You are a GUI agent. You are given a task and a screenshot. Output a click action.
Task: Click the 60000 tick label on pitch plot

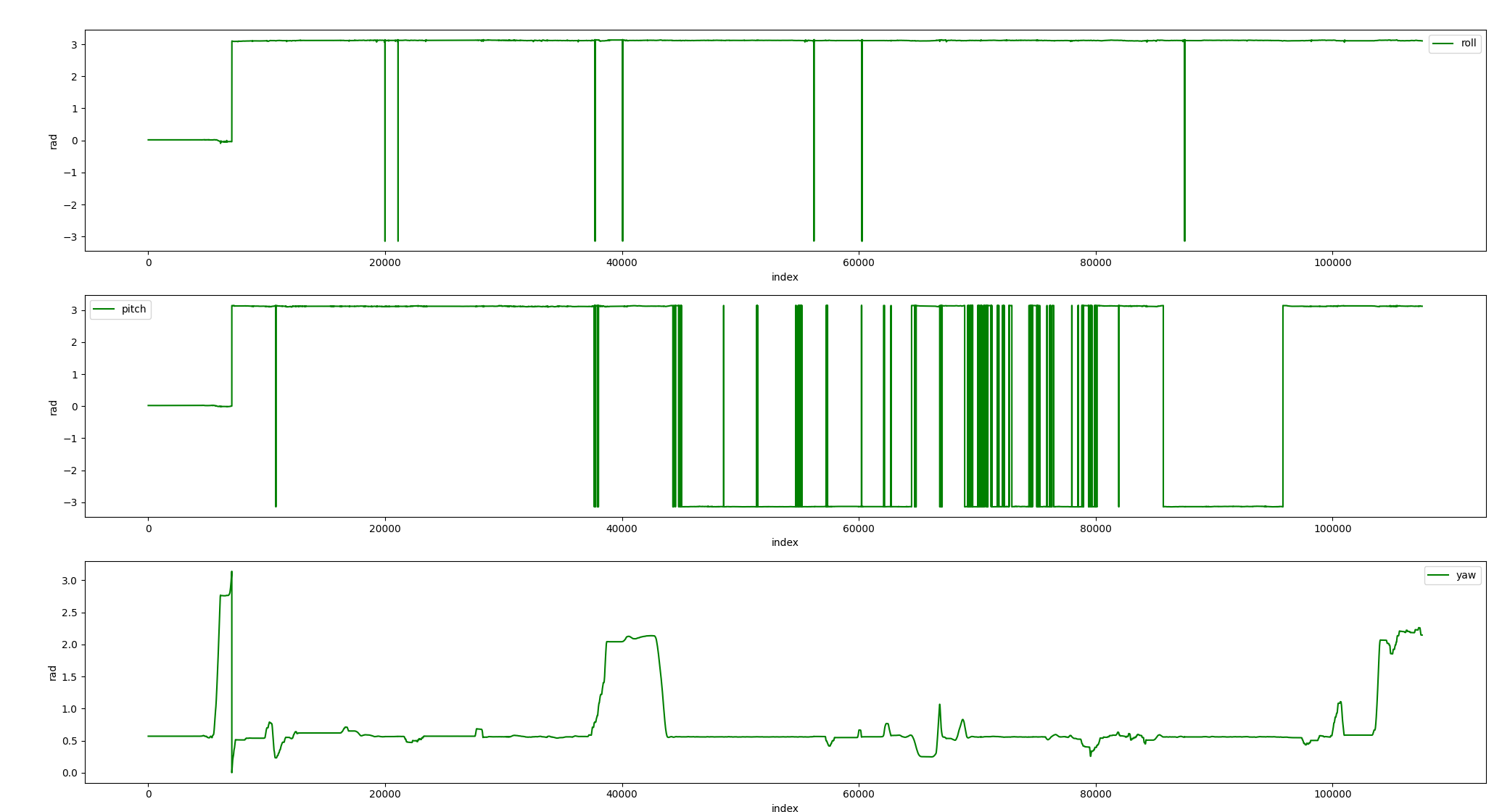pyautogui.click(x=859, y=529)
